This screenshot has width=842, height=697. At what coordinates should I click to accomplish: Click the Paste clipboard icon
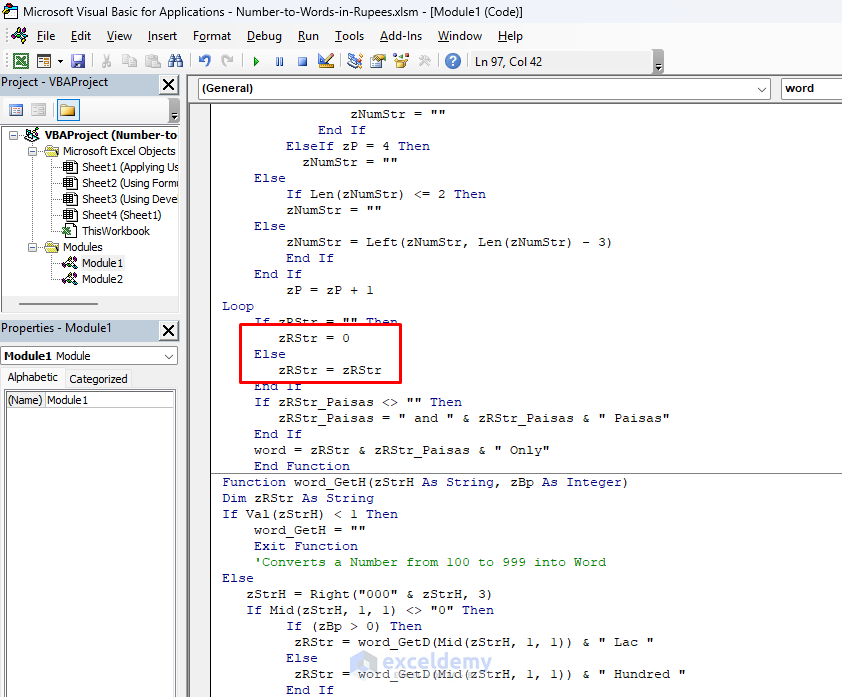(153, 61)
